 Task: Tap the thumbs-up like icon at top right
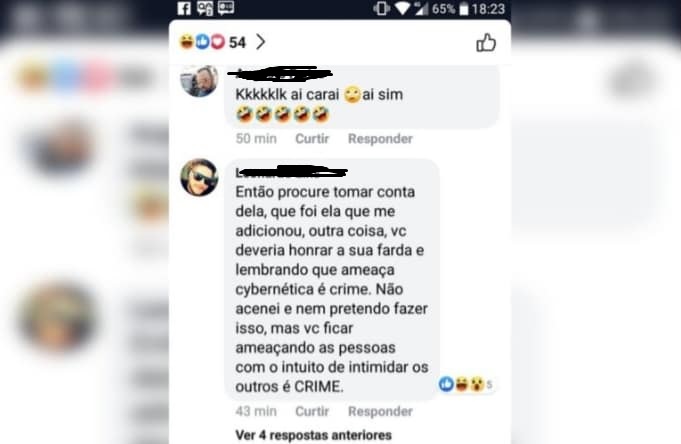[486, 43]
